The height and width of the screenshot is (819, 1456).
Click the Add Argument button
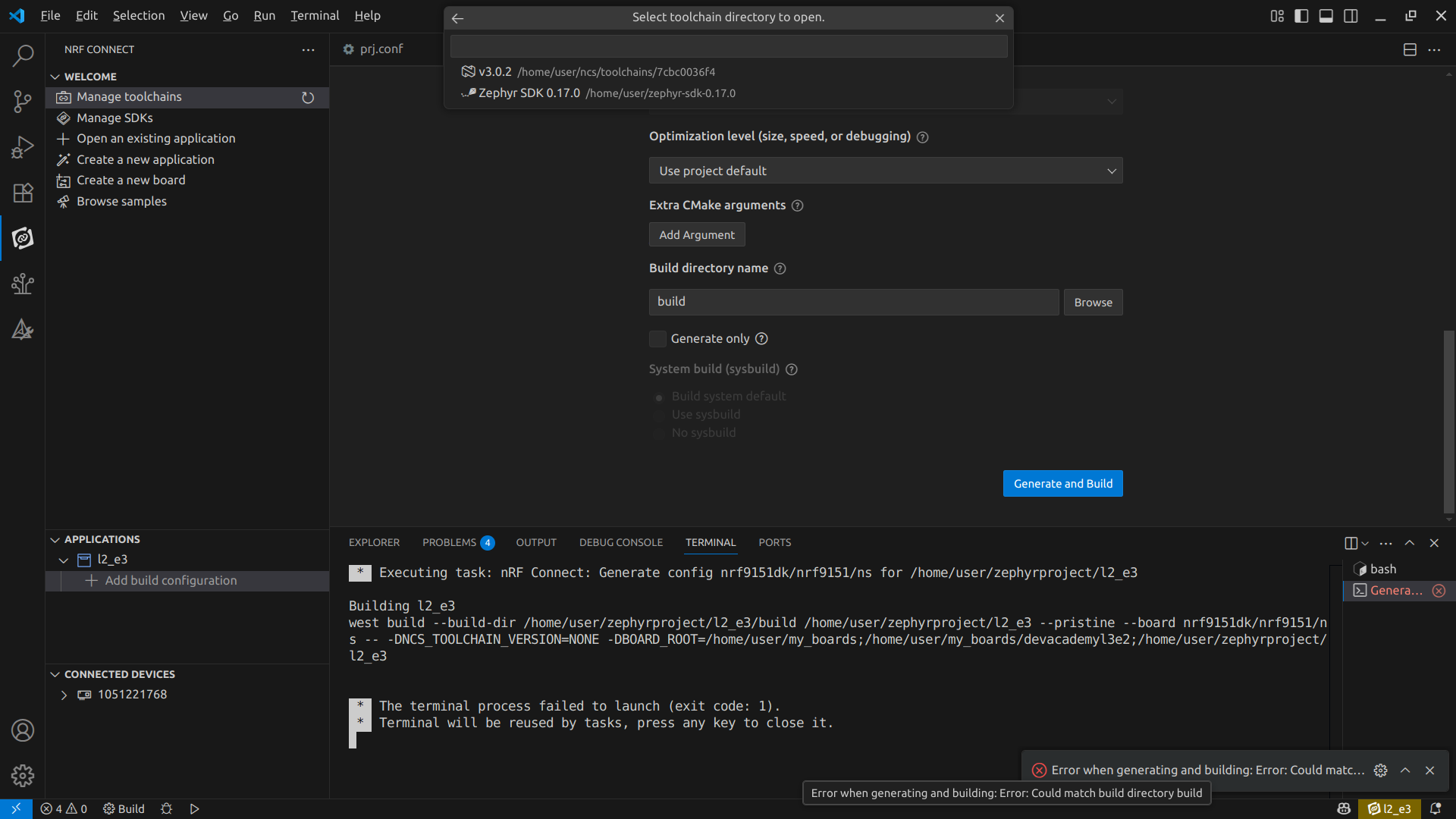(696, 235)
